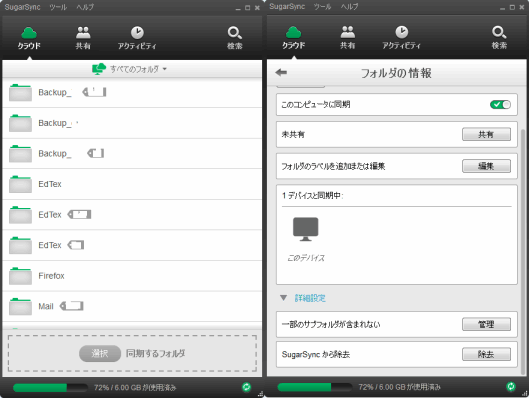This screenshot has height=398, width=529.
Task: Click label tag on first Backup_ folder
Action: [94, 92]
